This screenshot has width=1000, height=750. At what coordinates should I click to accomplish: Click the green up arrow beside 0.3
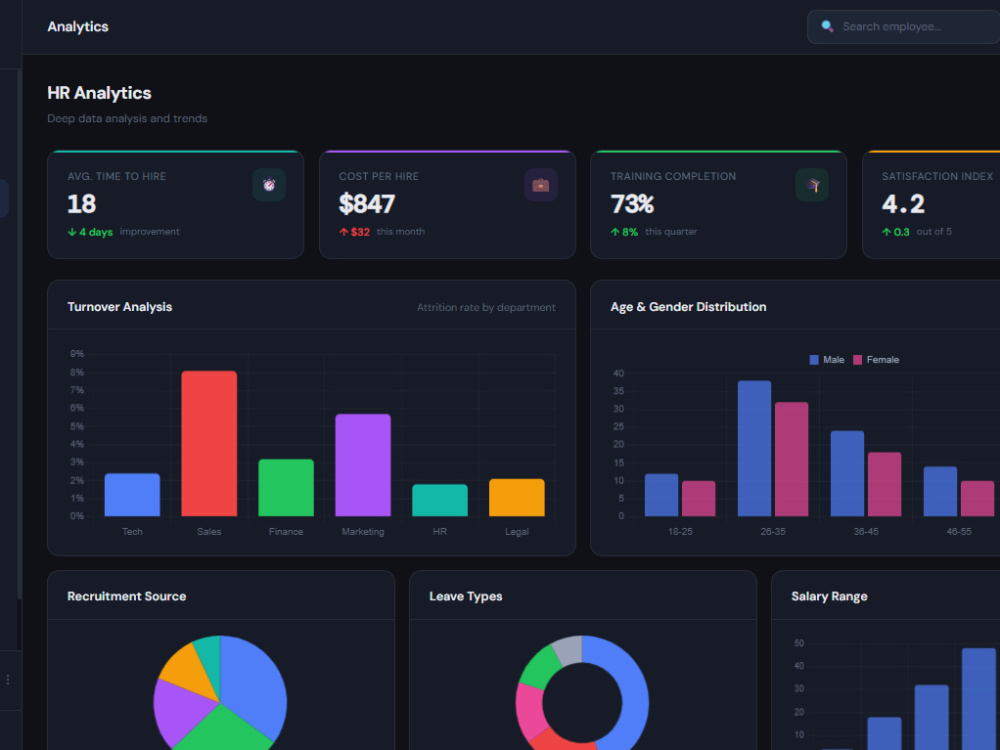pos(886,232)
